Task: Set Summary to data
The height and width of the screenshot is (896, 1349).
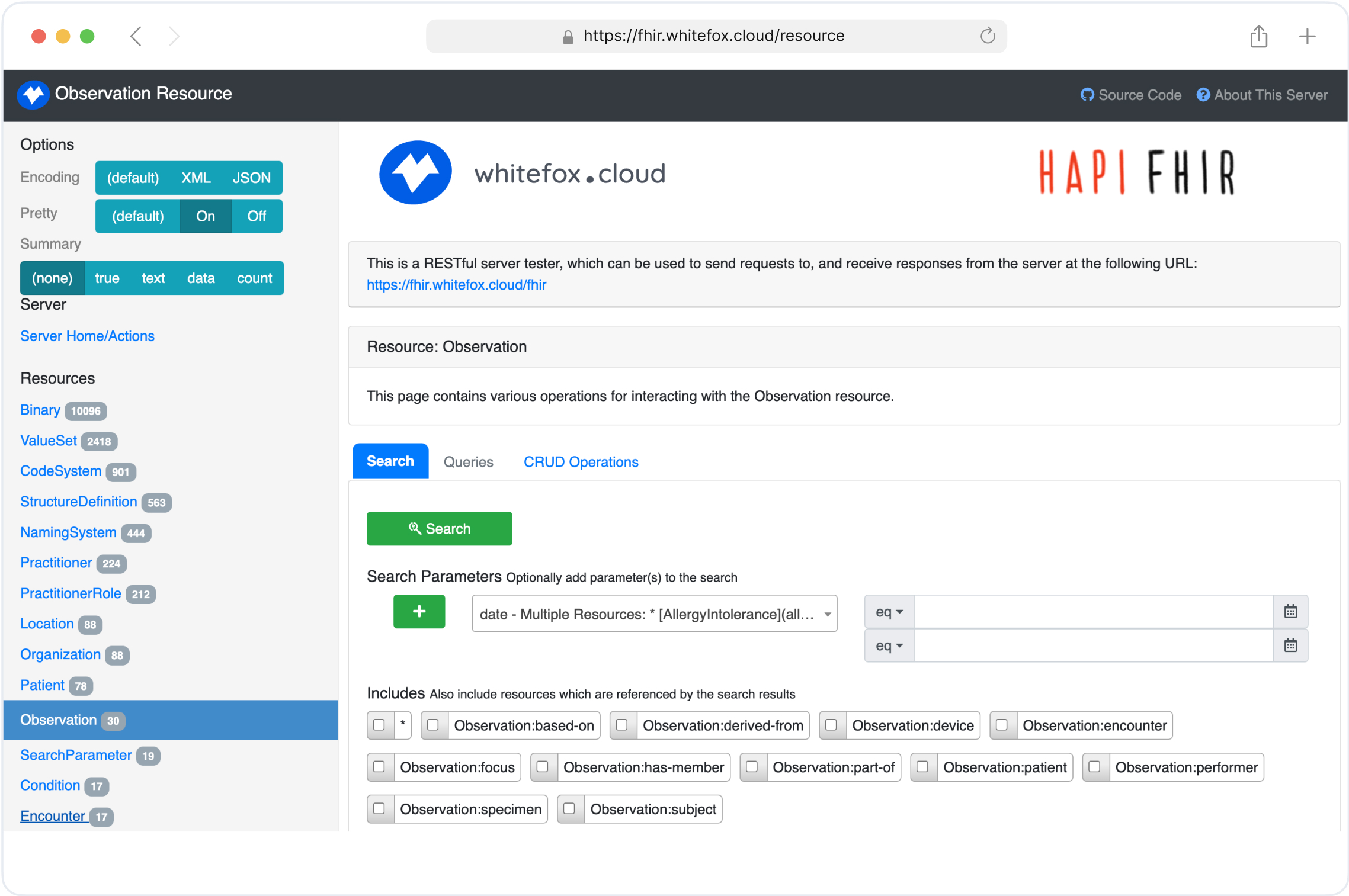Action: pyautogui.click(x=201, y=278)
